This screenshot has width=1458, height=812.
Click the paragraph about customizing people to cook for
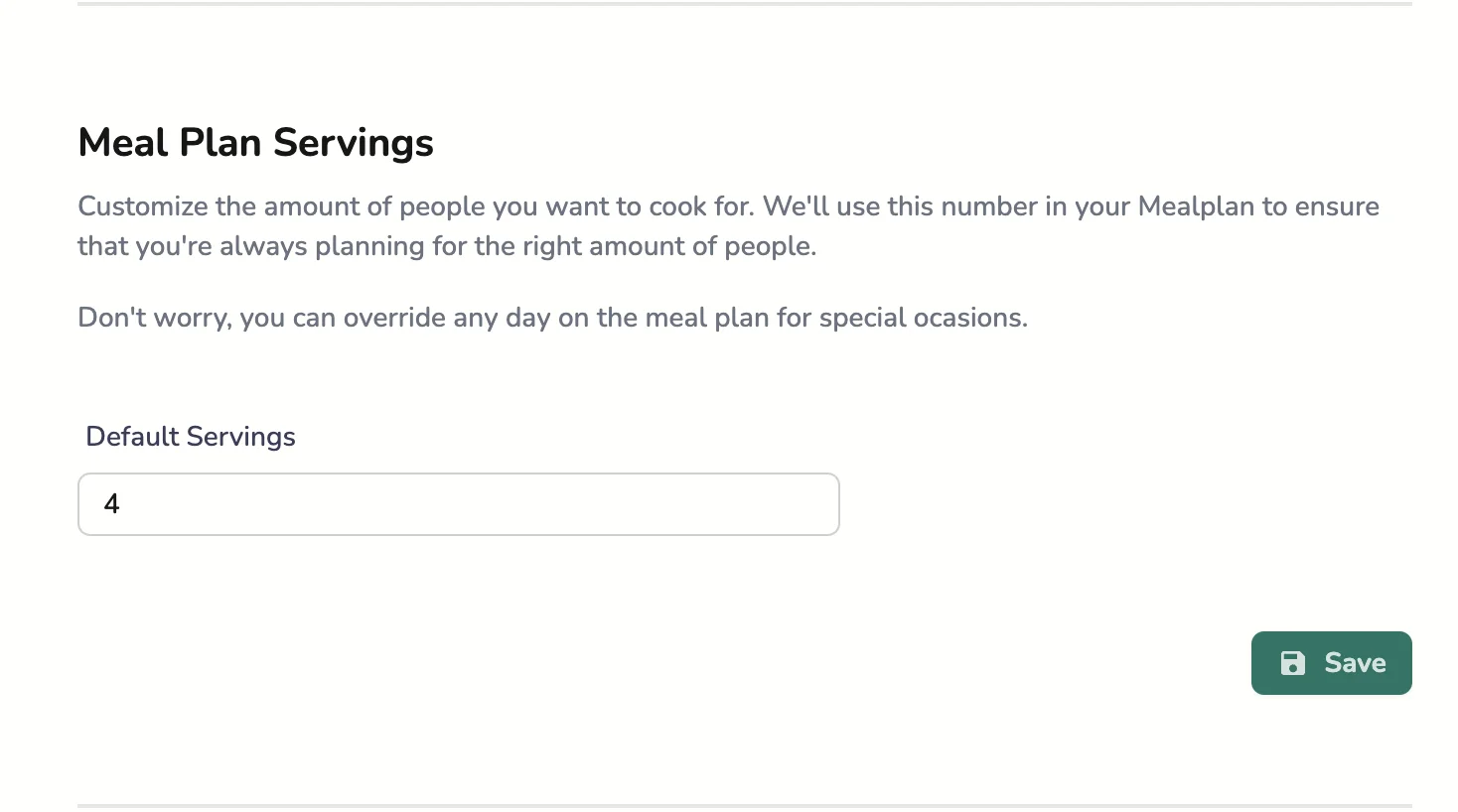(x=695, y=226)
